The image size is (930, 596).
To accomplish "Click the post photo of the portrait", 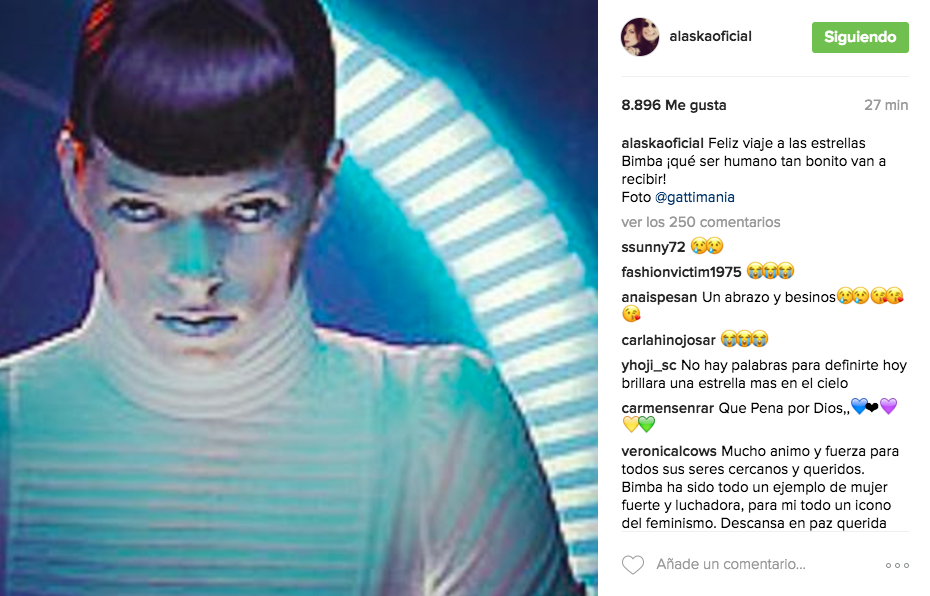I will (x=299, y=298).
